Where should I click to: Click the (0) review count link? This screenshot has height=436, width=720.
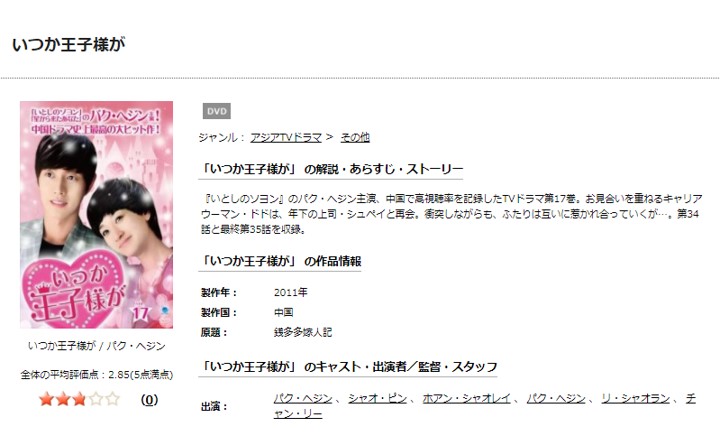click(x=149, y=400)
